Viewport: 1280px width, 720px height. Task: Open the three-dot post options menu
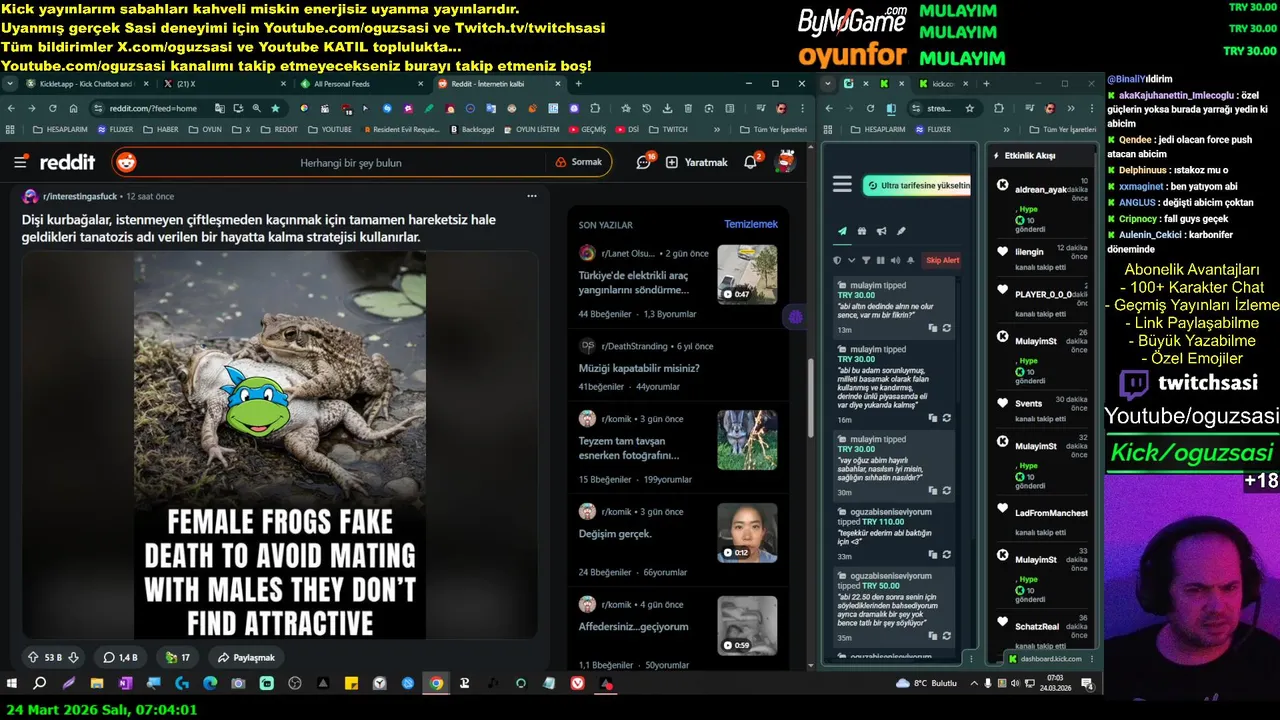(532, 196)
